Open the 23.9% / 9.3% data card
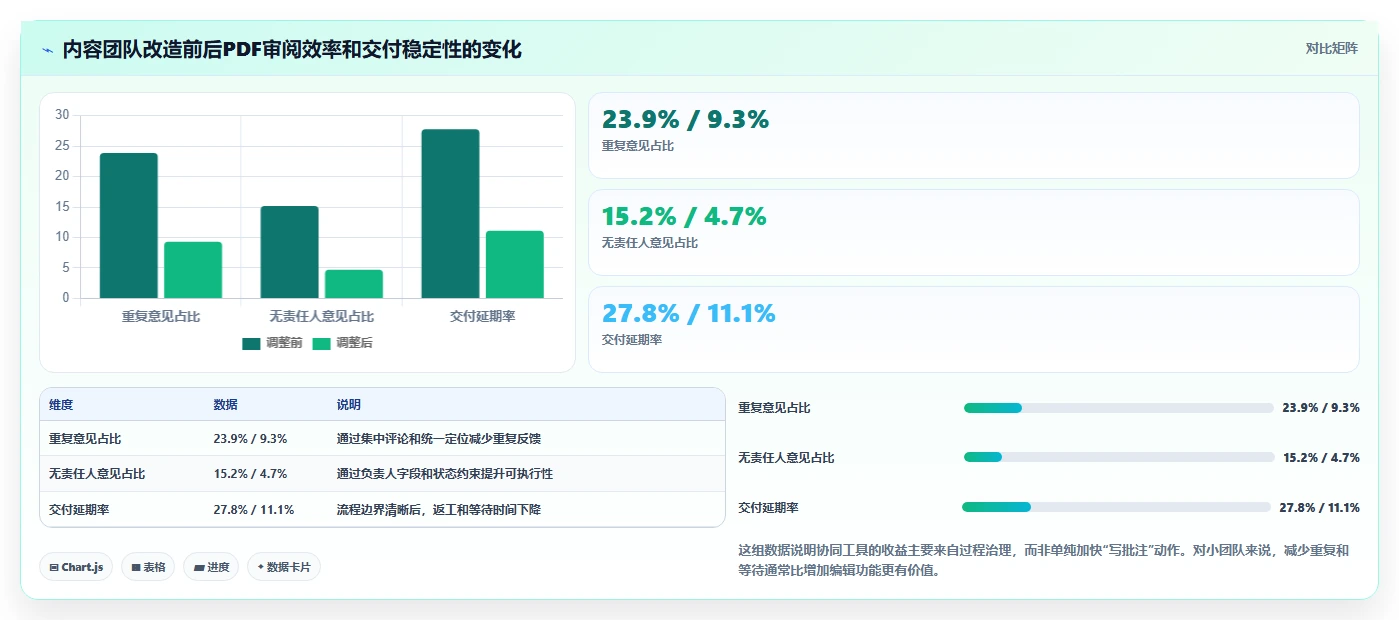 click(974, 136)
